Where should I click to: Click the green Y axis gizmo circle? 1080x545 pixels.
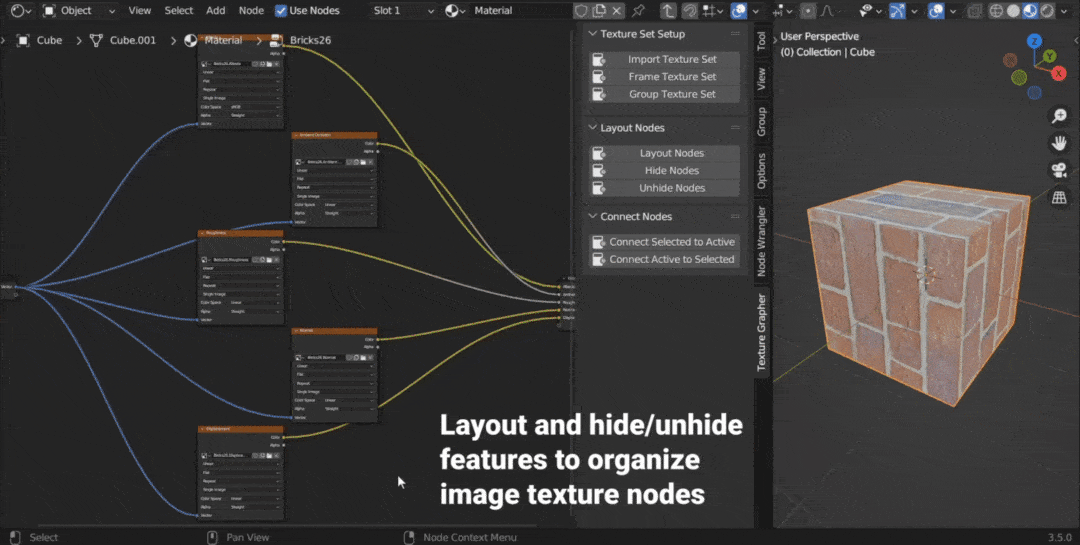point(1050,56)
